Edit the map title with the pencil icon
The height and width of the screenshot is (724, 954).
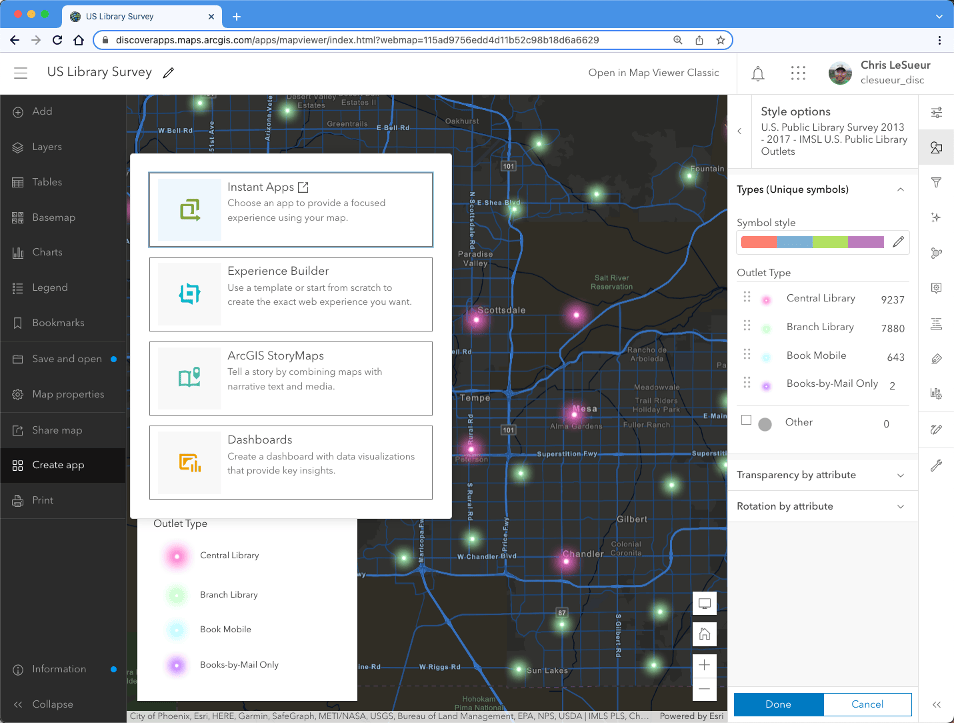click(169, 73)
